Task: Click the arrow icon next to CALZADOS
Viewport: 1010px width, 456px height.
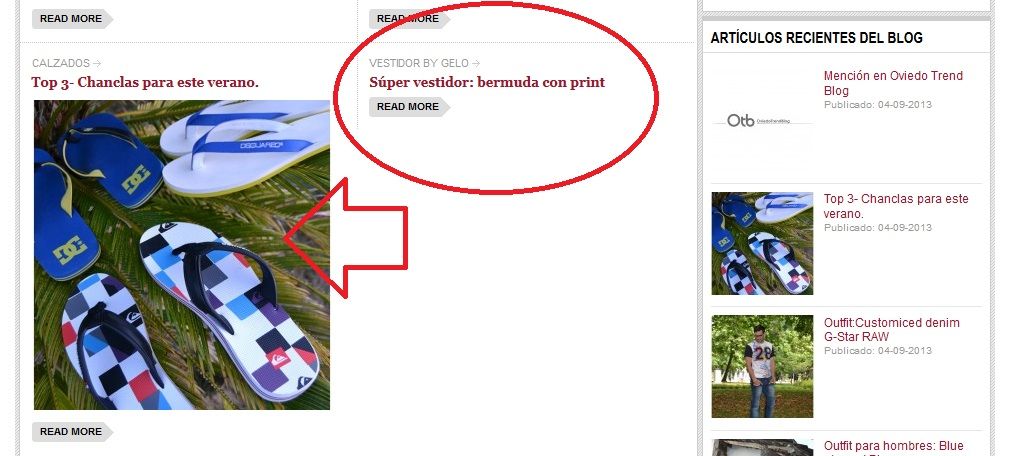Action: click(x=97, y=63)
